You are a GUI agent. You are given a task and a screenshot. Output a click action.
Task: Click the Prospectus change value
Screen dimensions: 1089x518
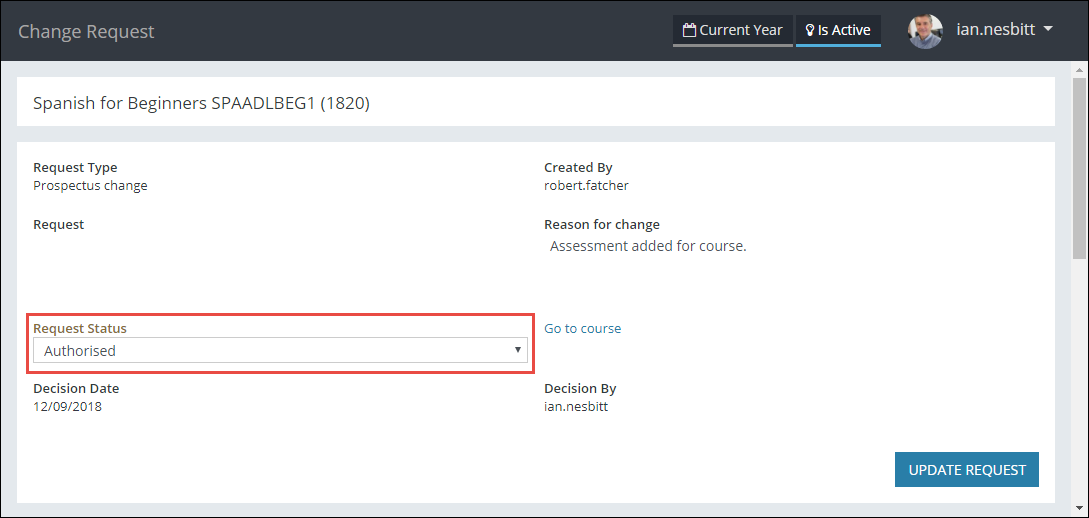90,185
